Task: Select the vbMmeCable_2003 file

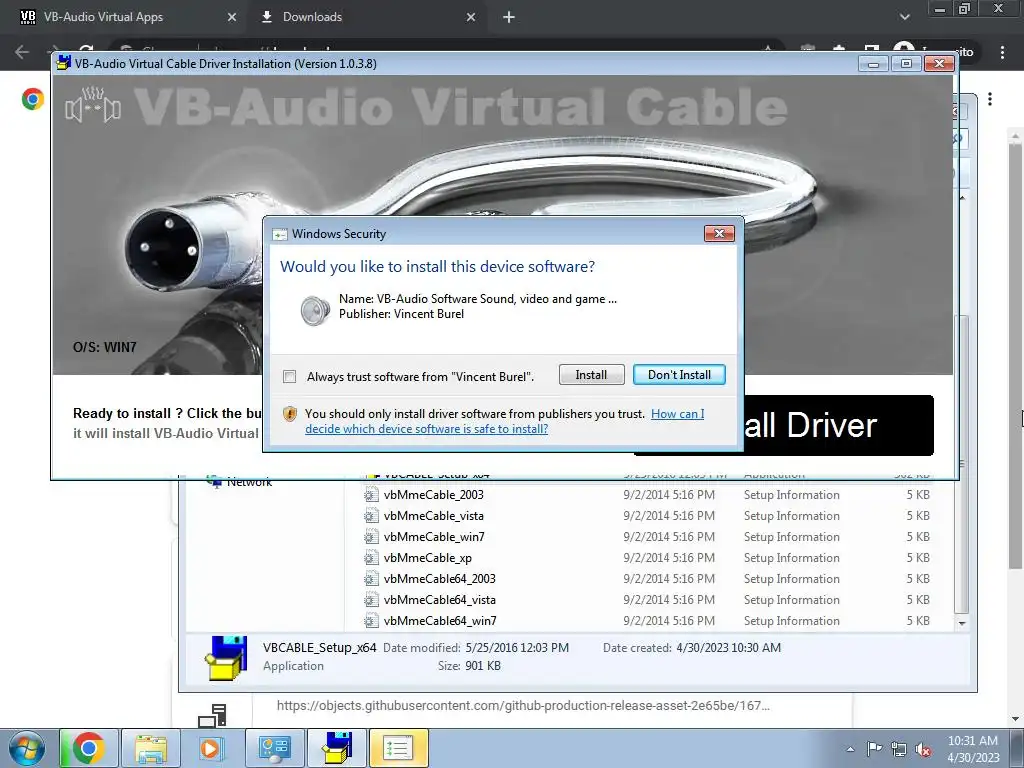Action: coord(434,495)
